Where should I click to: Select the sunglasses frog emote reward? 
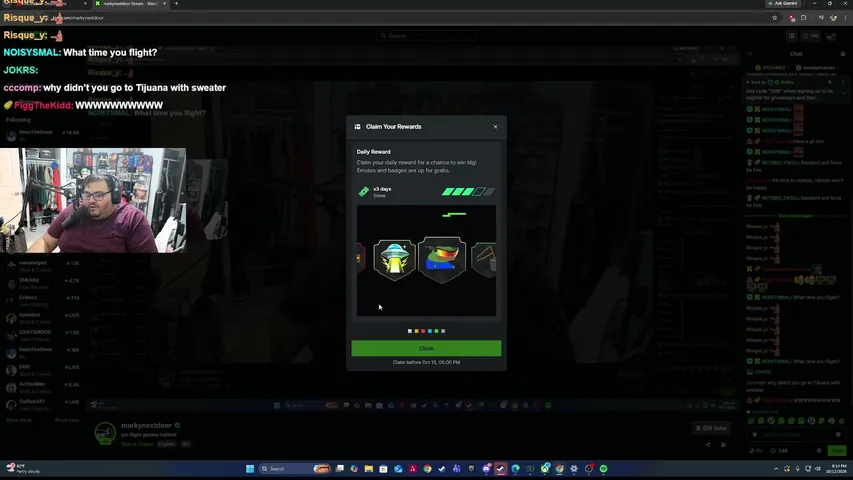[x=442, y=260]
